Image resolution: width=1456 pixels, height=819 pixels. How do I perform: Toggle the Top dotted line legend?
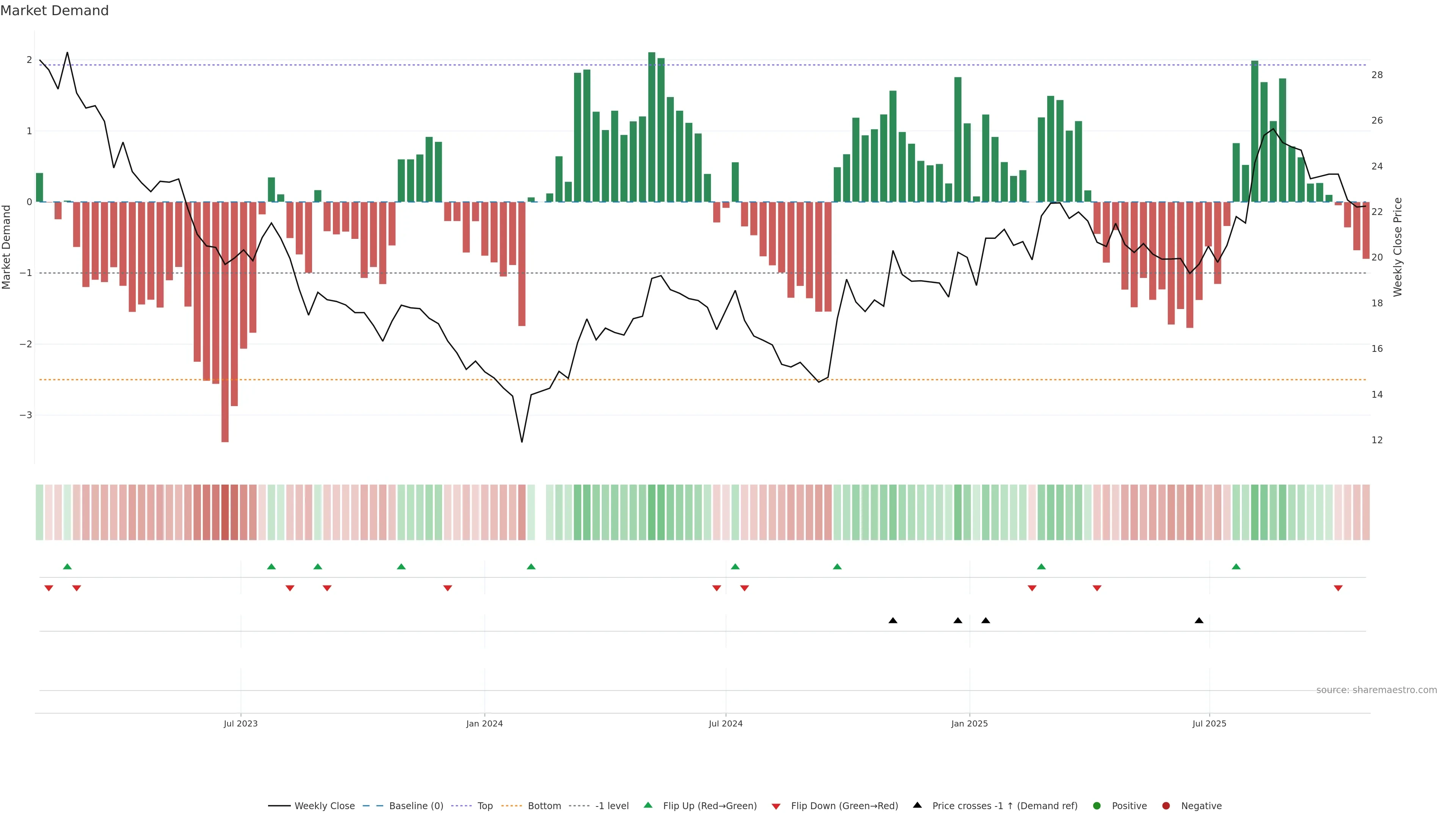tap(485, 805)
